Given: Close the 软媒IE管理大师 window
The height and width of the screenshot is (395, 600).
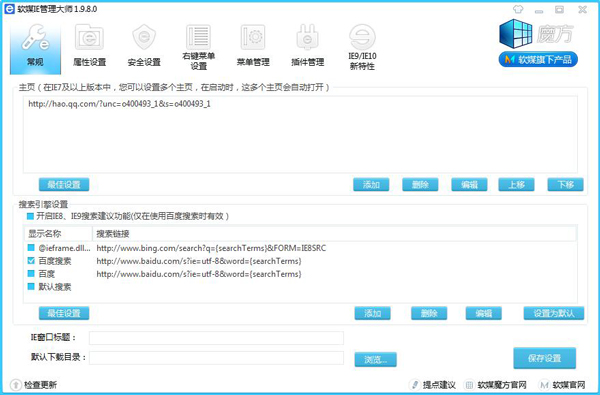Looking at the screenshot, I should point(582,10).
